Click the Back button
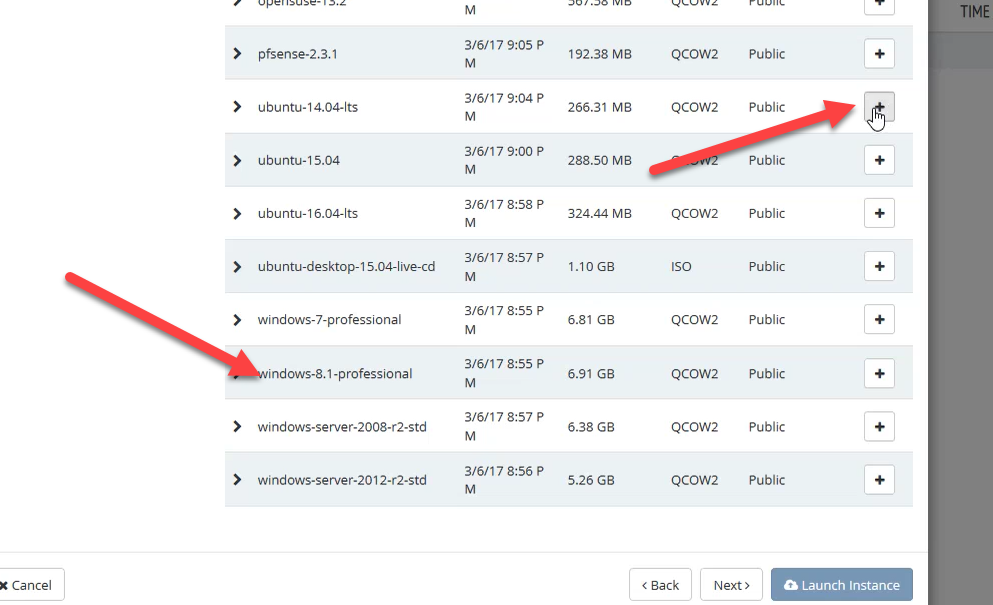Viewport: 993px width, 605px height. point(660,585)
